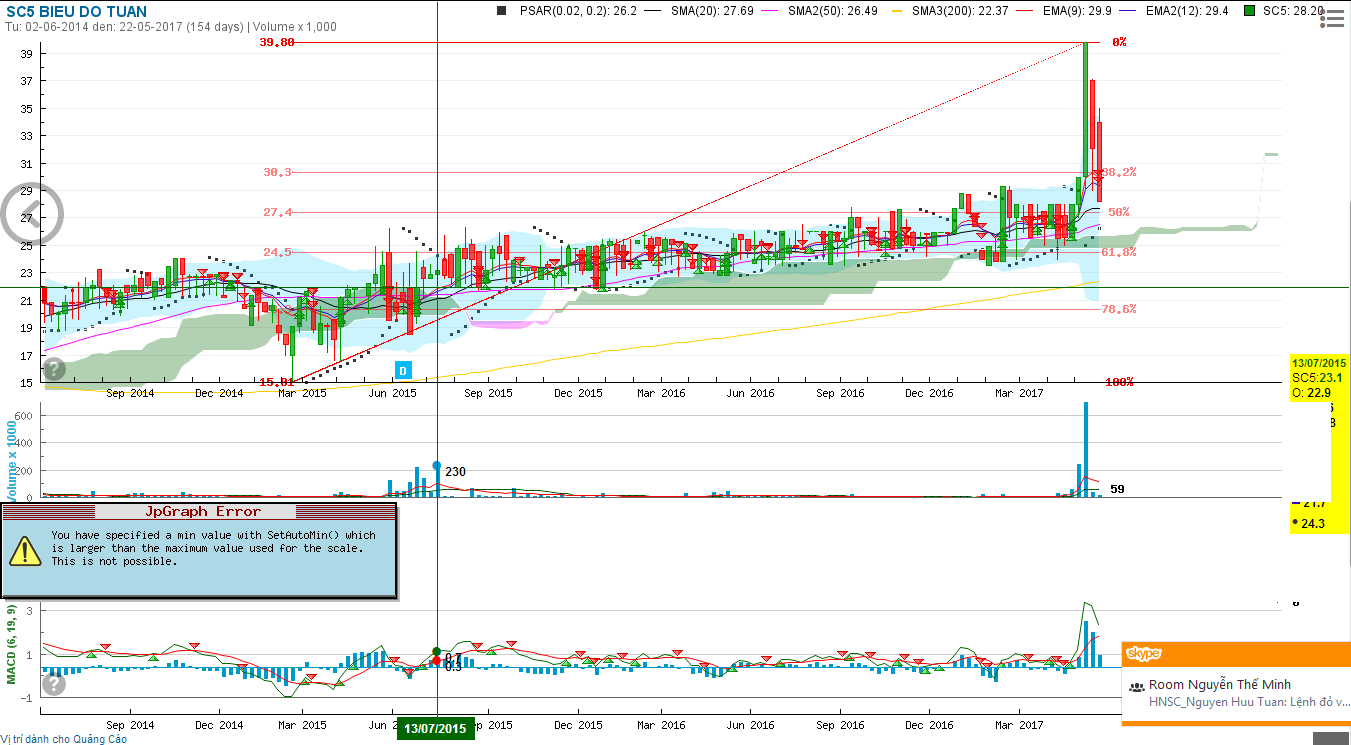Viewport: 1351px width, 745px height.
Task: Click the group icon beside Room Nguyễn Thế Minh
Action: pos(1136,686)
